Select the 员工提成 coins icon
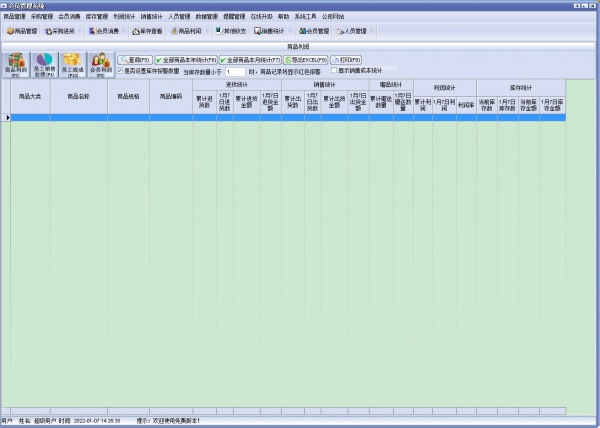This screenshot has width=600, height=428. click(x=72, y=65)
